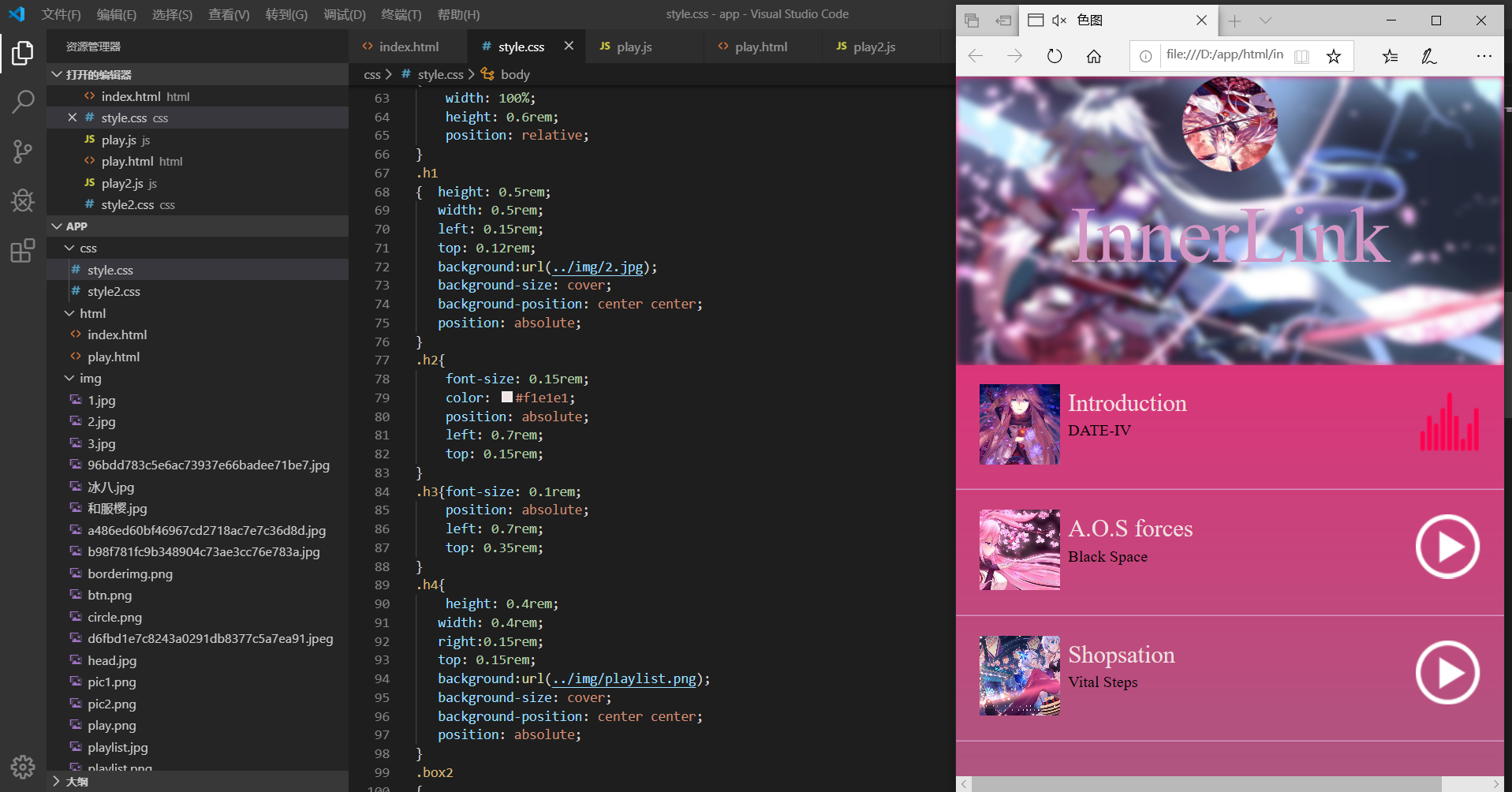Close the style.css editor tab

(569, 47)
